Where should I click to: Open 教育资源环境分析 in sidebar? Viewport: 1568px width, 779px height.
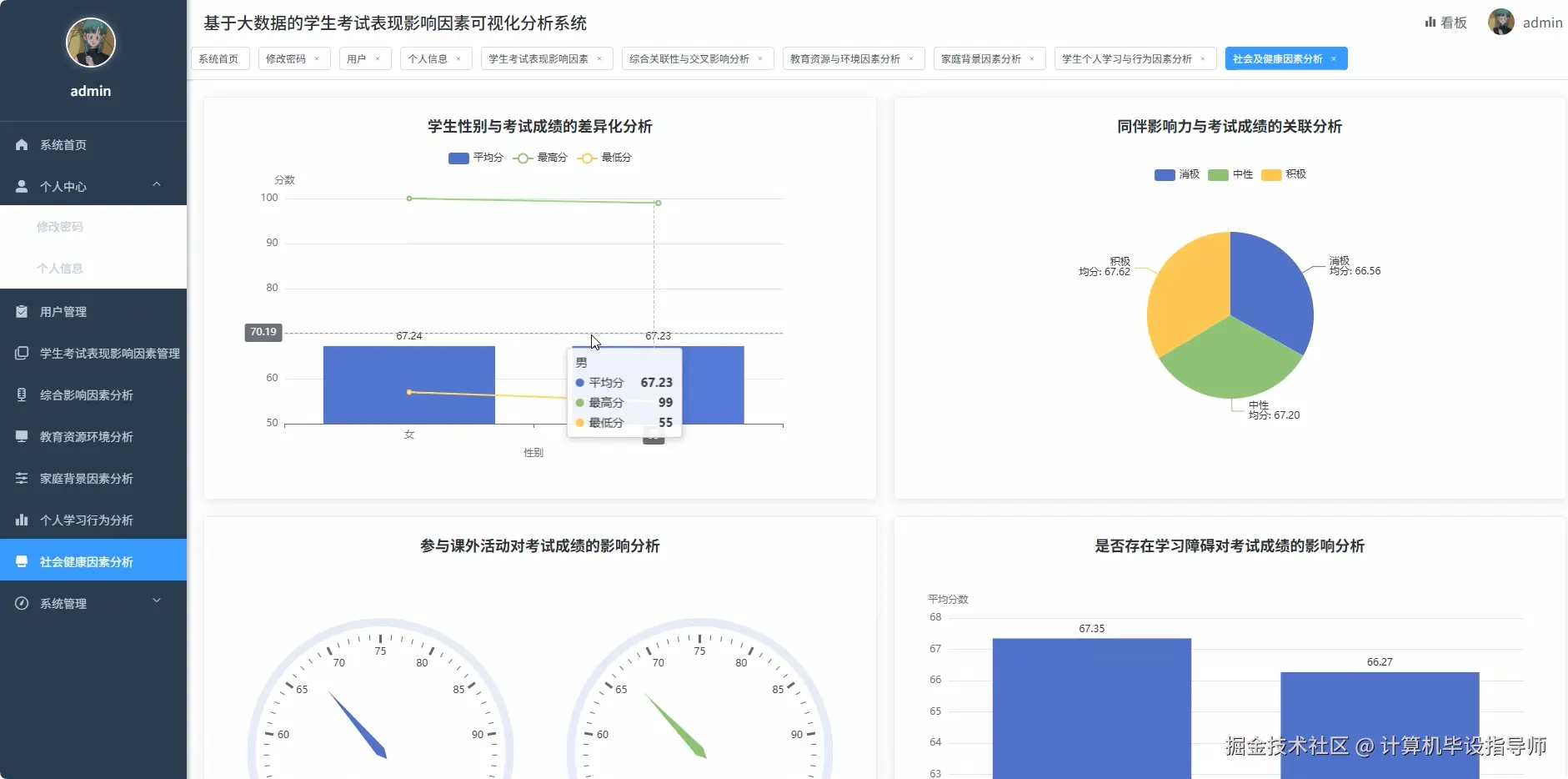click(x=93, y=437)
